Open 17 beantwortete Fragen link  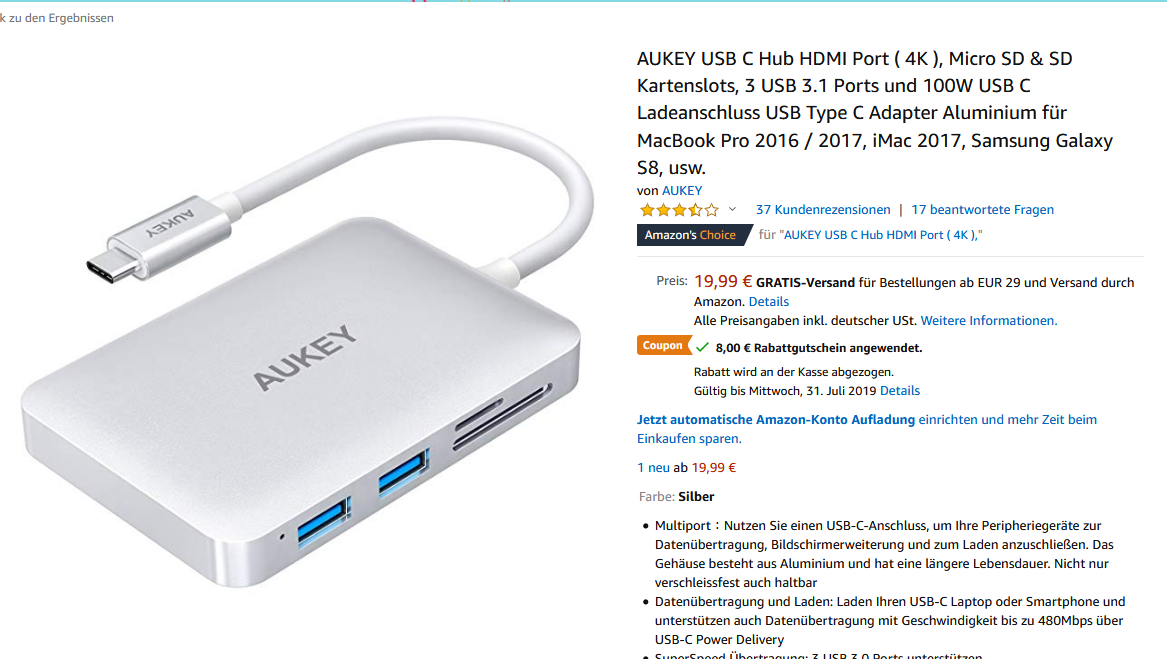[982, 210]
